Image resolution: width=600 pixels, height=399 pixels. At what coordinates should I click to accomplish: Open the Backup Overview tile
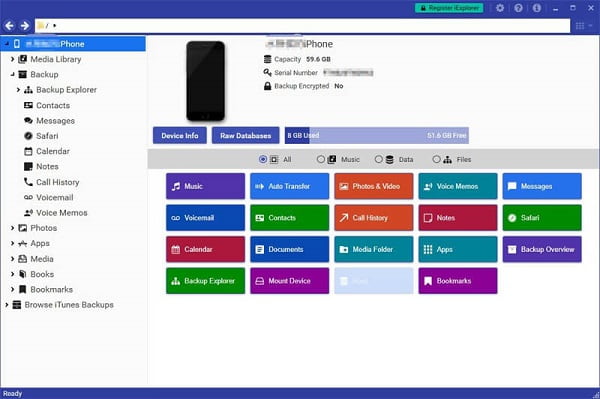542,249
